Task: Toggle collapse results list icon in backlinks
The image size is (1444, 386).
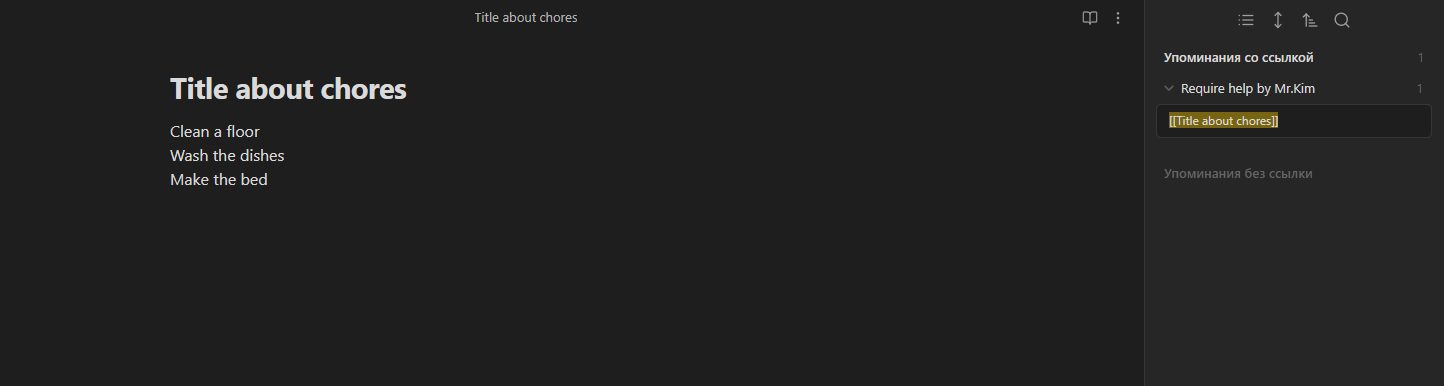Action: click(1246, 20)
